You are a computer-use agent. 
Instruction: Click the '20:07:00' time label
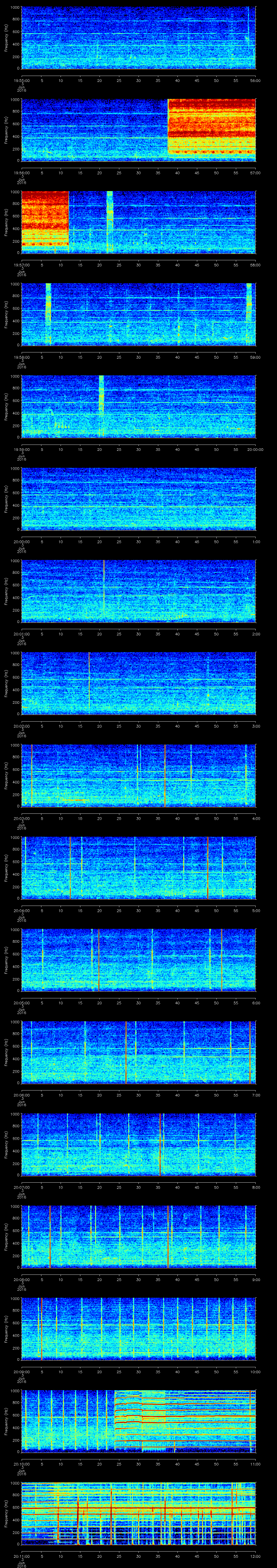(22, 1187)
